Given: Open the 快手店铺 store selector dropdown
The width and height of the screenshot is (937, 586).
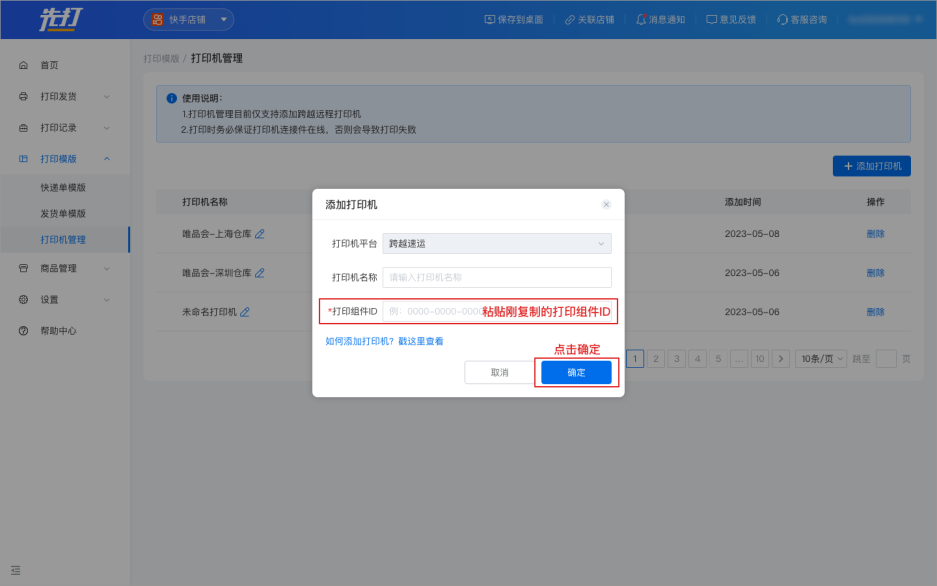Looking at the screenshot, I should click(x=188, y=19).
